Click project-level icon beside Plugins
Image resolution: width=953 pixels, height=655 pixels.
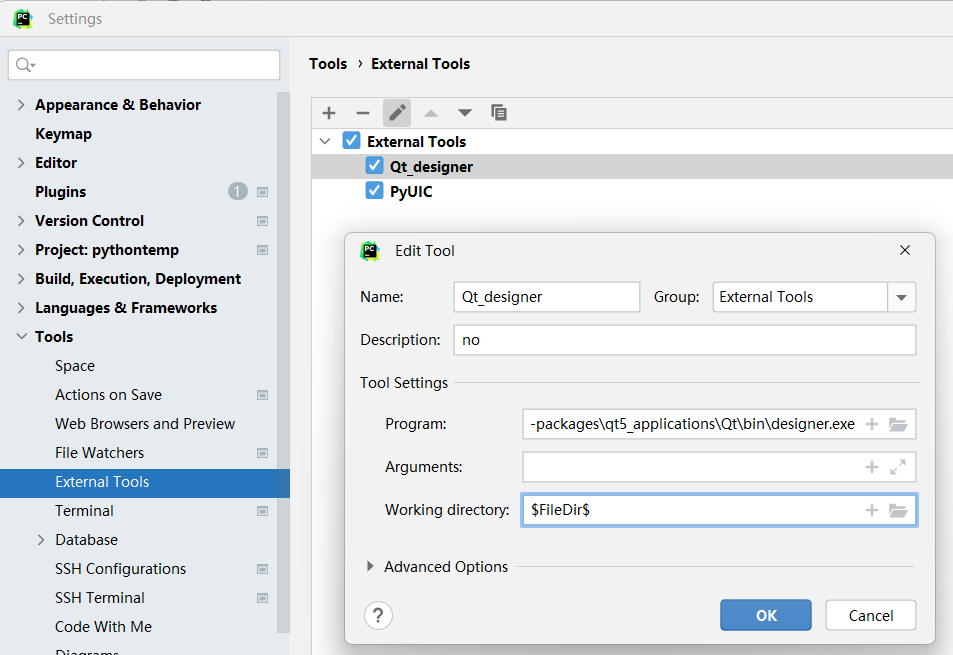click(263, 192)
